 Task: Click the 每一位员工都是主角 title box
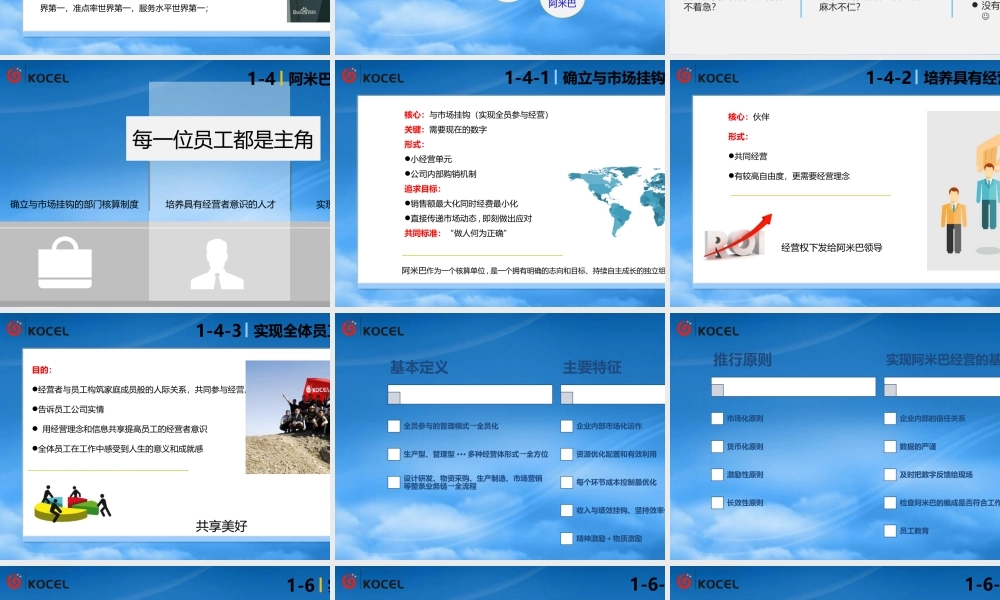pyautogui.click(x=223, y=138)
